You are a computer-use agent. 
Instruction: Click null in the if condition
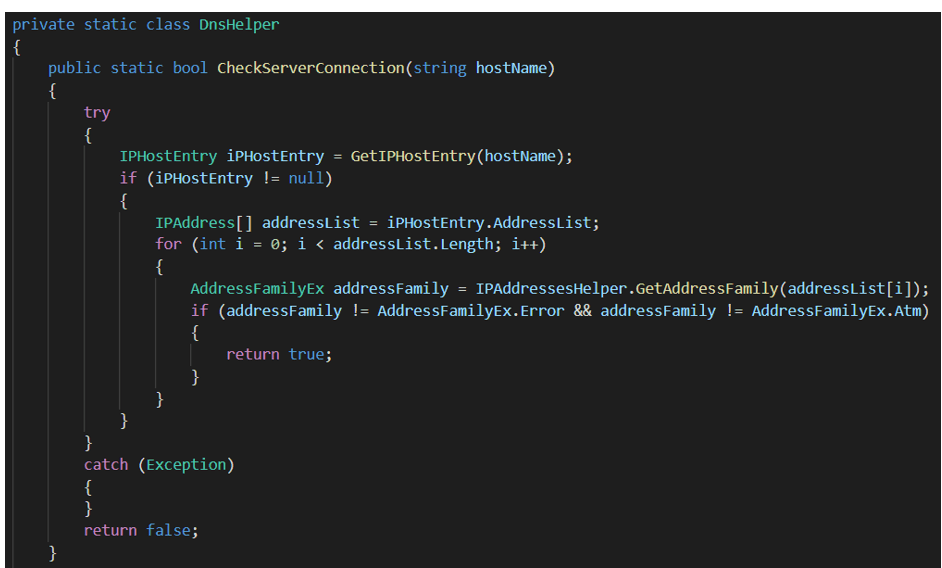coord(306,179)
